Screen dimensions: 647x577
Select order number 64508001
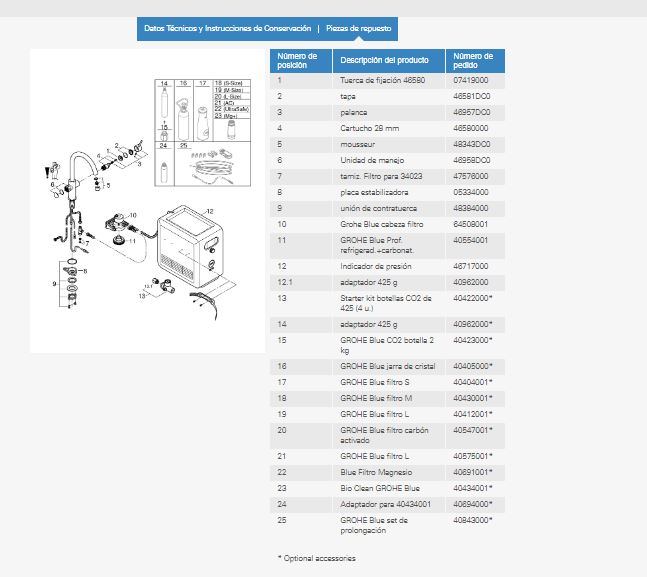pos(471,225)
